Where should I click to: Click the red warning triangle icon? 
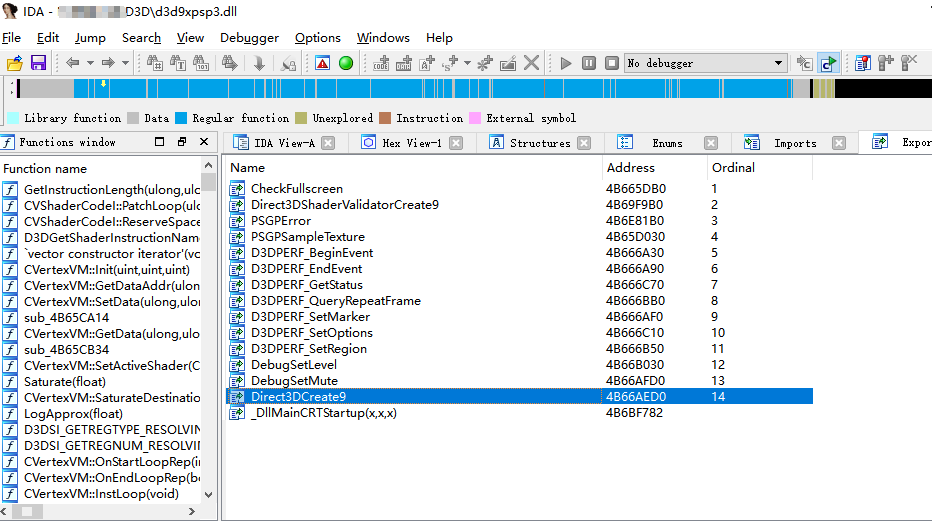[322, 63]
